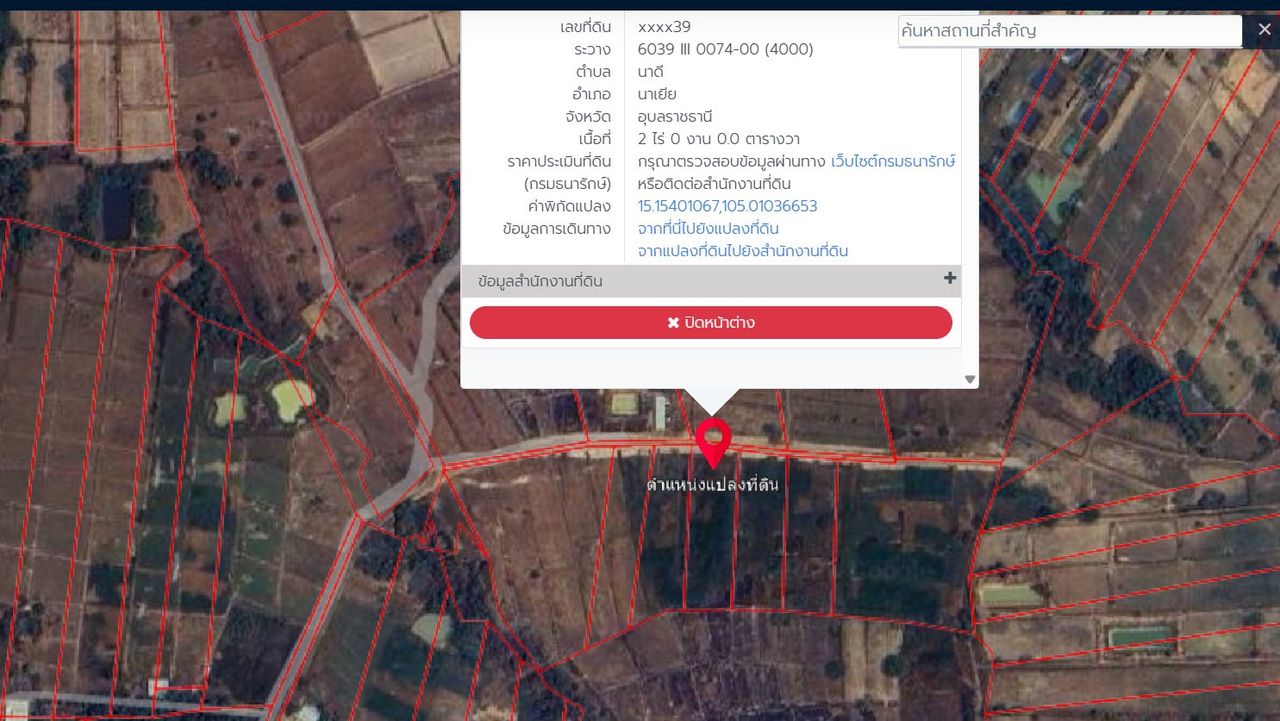Click the red location pin marker
Image resolution: width=1280 pixels, height=721 pixels.
point(713,440)
